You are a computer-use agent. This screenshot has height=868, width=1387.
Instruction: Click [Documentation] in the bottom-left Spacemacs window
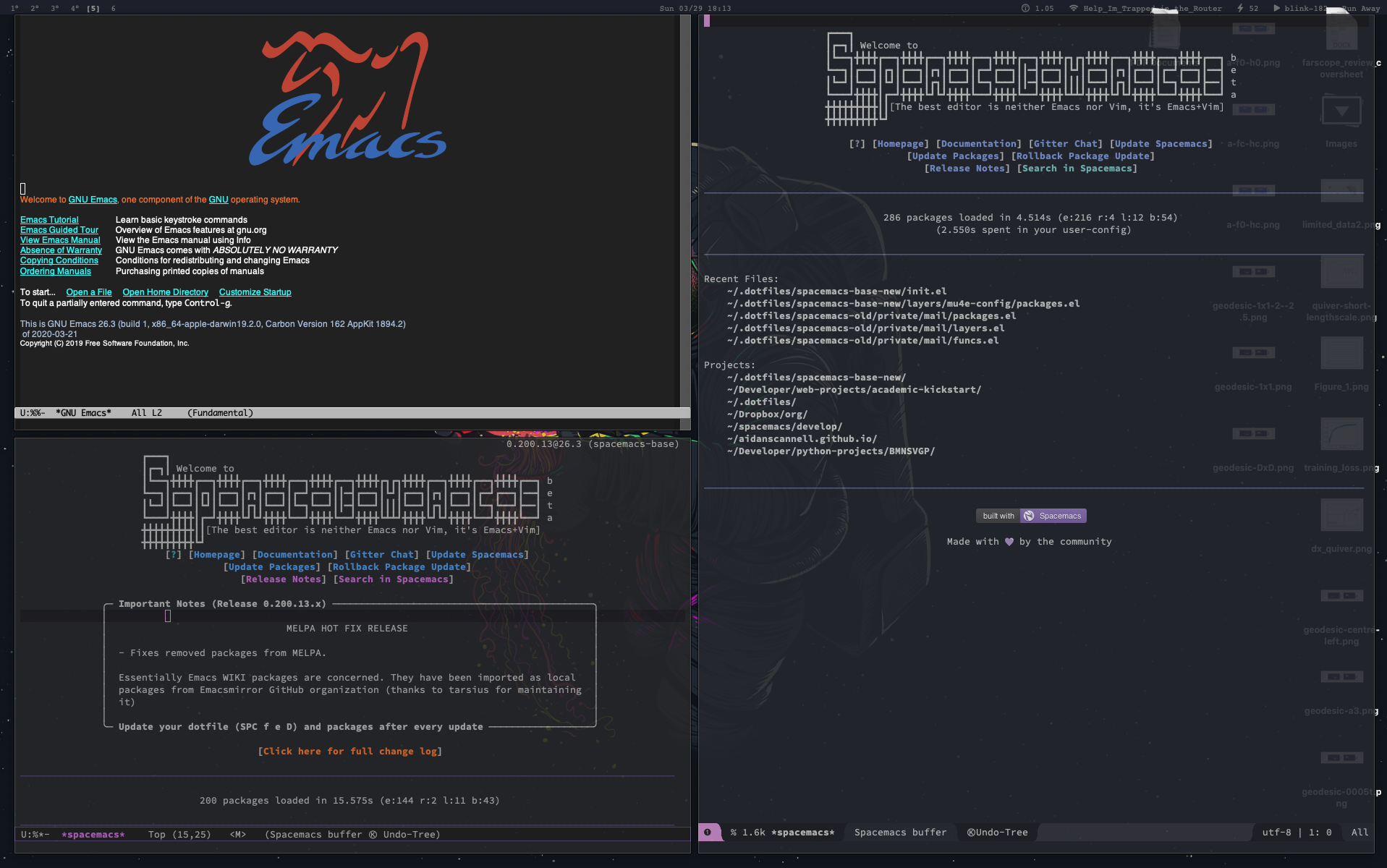click(x=295, y=555)
